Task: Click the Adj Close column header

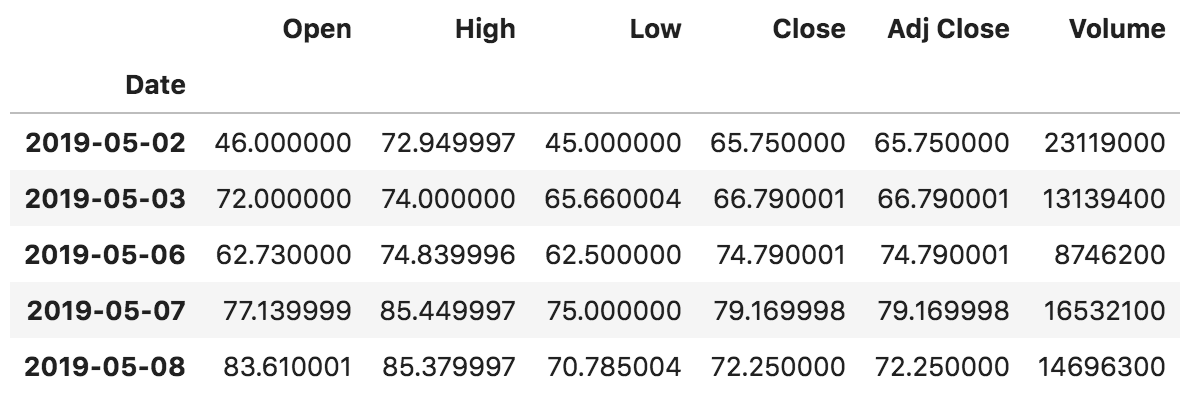Action: point(948,29)
